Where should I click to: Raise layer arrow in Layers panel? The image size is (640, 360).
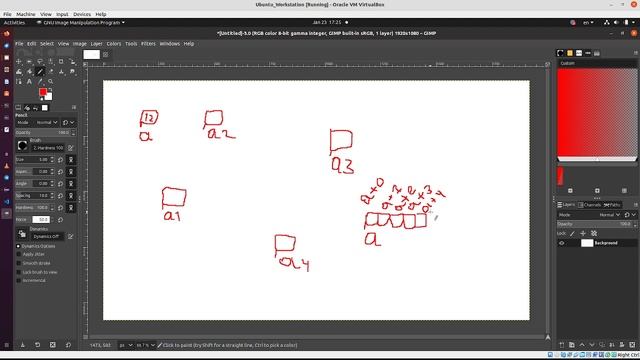(582, 345)
